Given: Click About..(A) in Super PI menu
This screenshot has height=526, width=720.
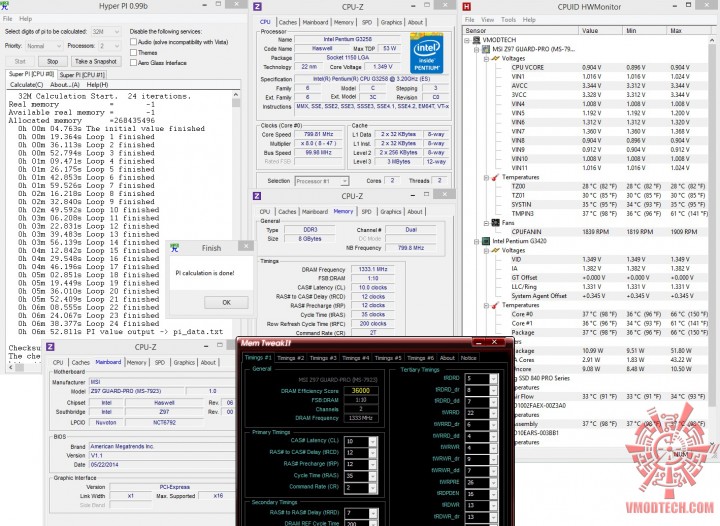Looking at the screenshot, I should click(x=65, y=85).
